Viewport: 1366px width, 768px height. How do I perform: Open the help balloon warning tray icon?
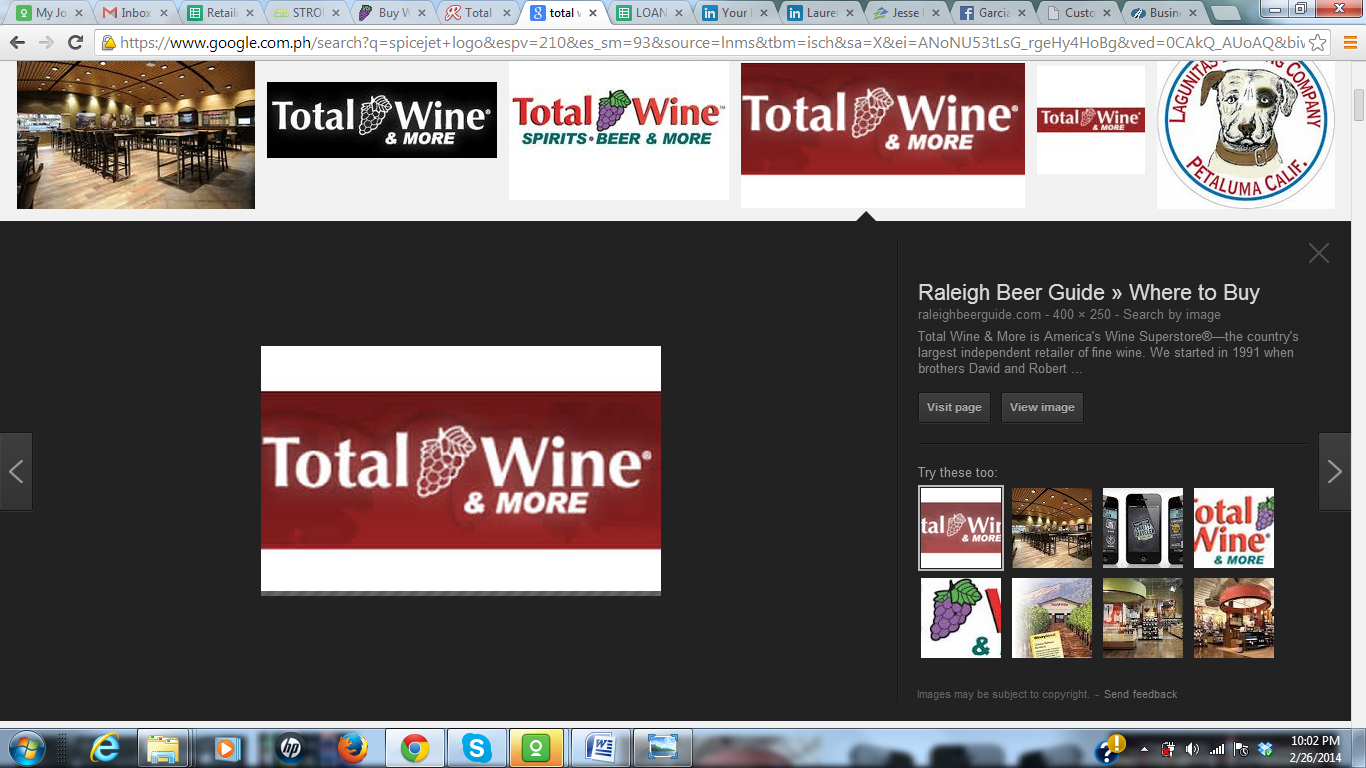[x=1111, y=747]
